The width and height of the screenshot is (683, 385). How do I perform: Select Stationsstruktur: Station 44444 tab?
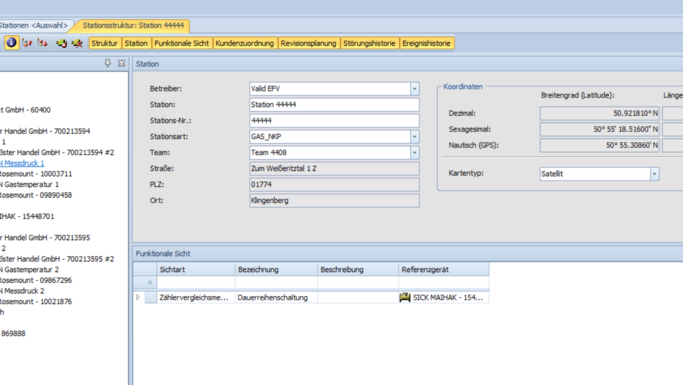133,25
